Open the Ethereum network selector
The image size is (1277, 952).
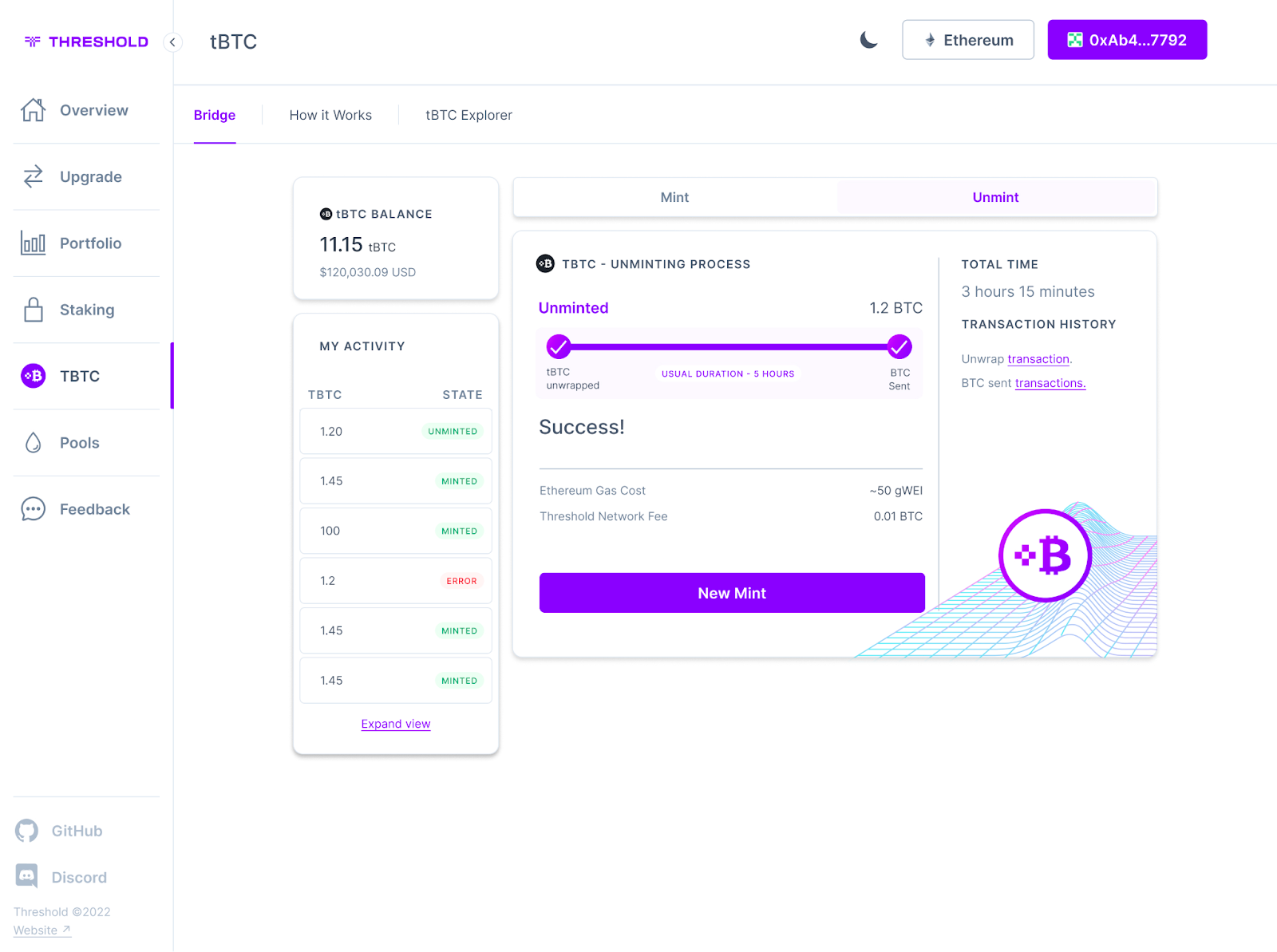point(968,40)
